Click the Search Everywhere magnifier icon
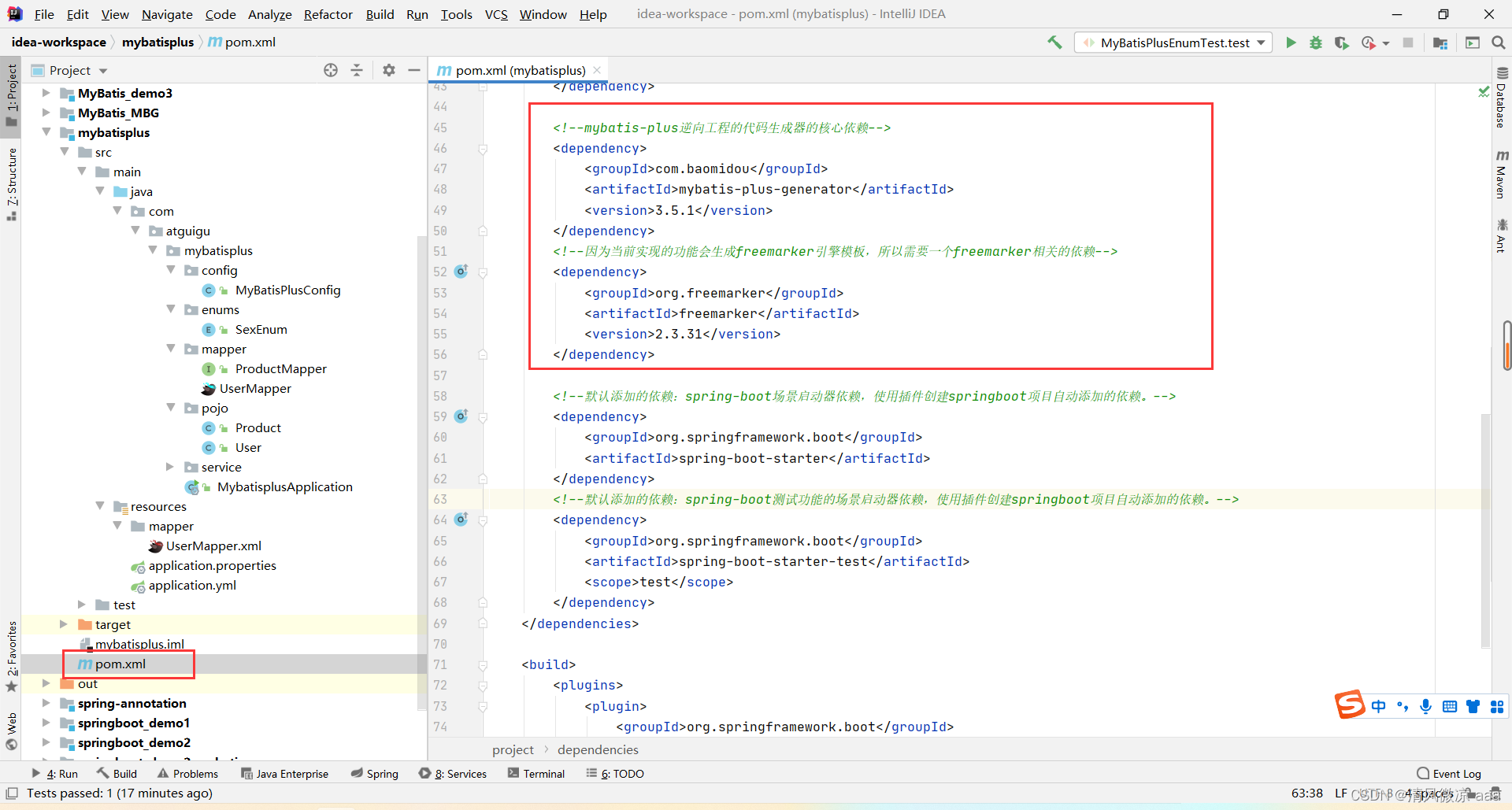 pos(1499,43)
